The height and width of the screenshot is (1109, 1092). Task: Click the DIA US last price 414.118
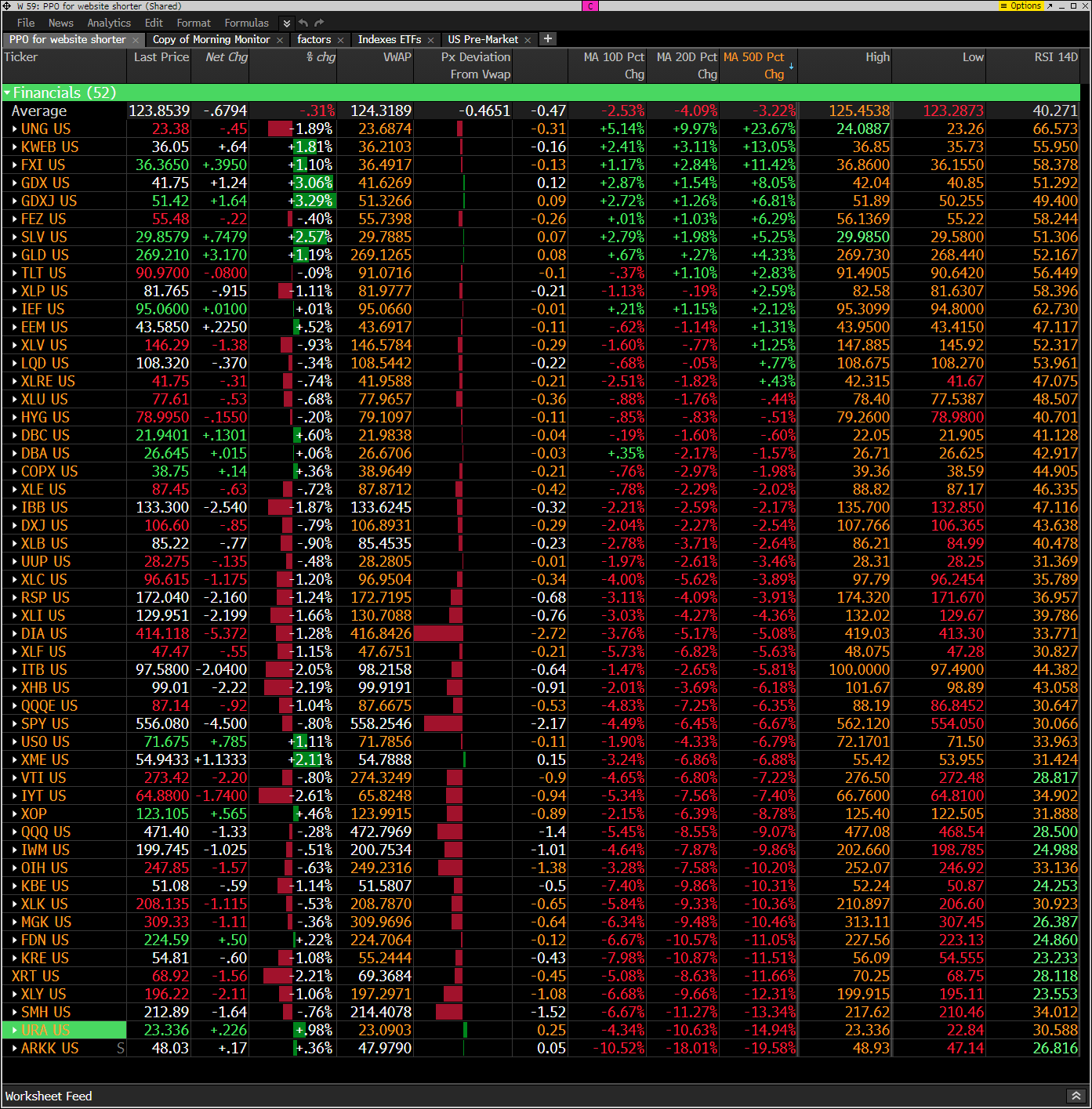click(162, 633)
